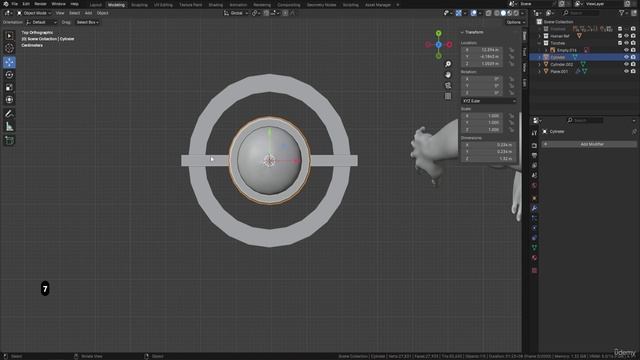The image size is (640, 360).
Task: Switch to the Shading workspace tab
Action: tap(216, 5)
